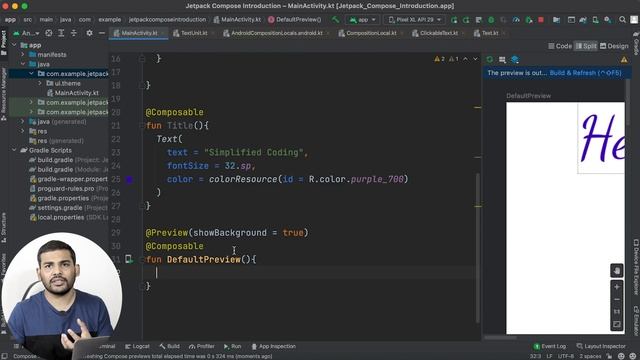Click Collapse All in Project panel
This screenshot has height=360, width=640.
74,33
